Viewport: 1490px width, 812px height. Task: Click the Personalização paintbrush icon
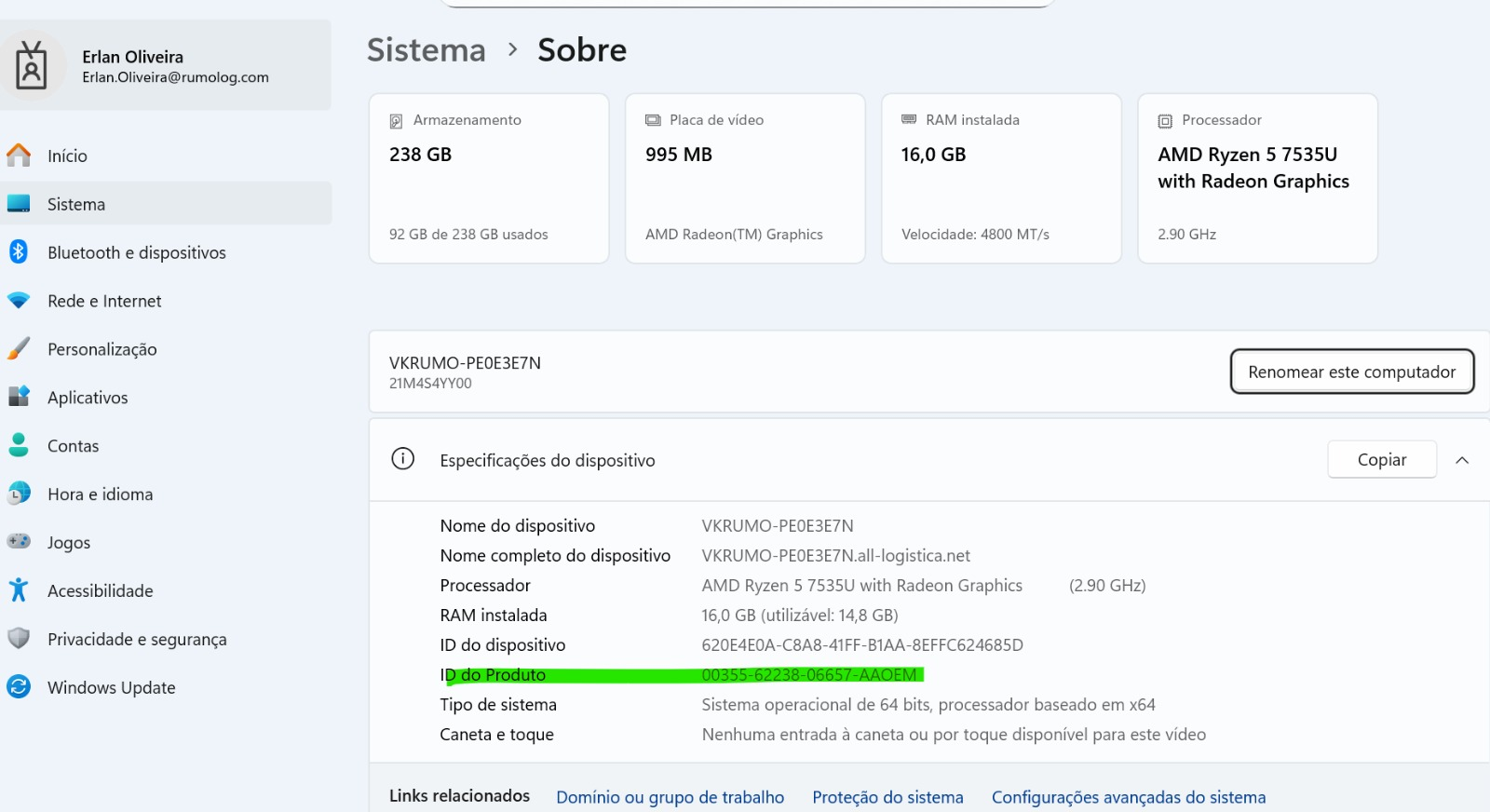click(x=19, y=349)
